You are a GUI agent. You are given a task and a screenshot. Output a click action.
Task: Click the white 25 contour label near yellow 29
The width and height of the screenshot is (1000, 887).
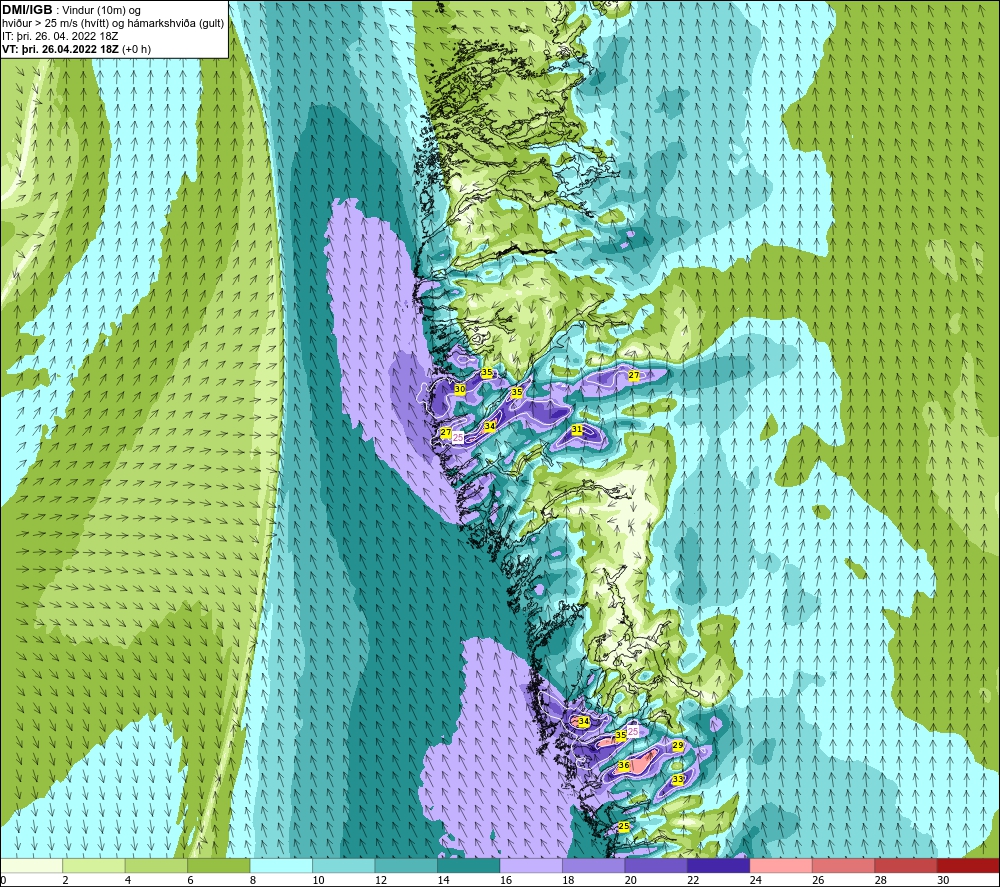[x=633, y=731]
